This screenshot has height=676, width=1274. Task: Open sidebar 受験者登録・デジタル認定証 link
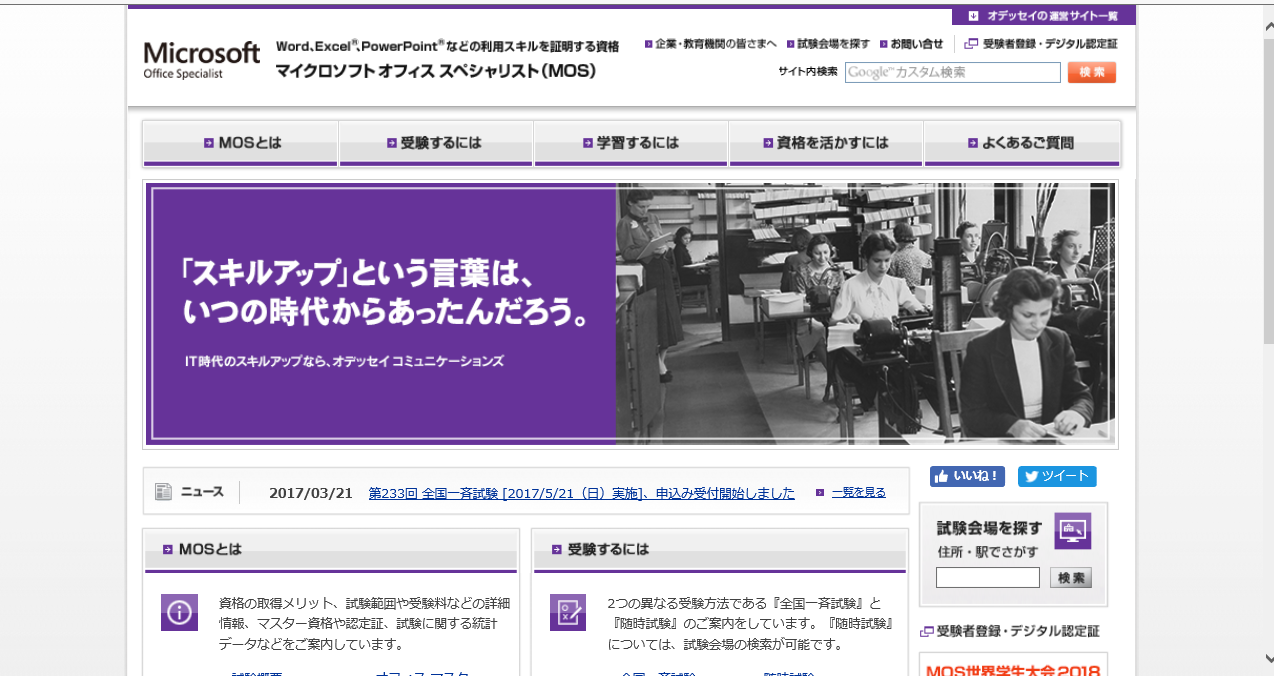[1010, 631]
